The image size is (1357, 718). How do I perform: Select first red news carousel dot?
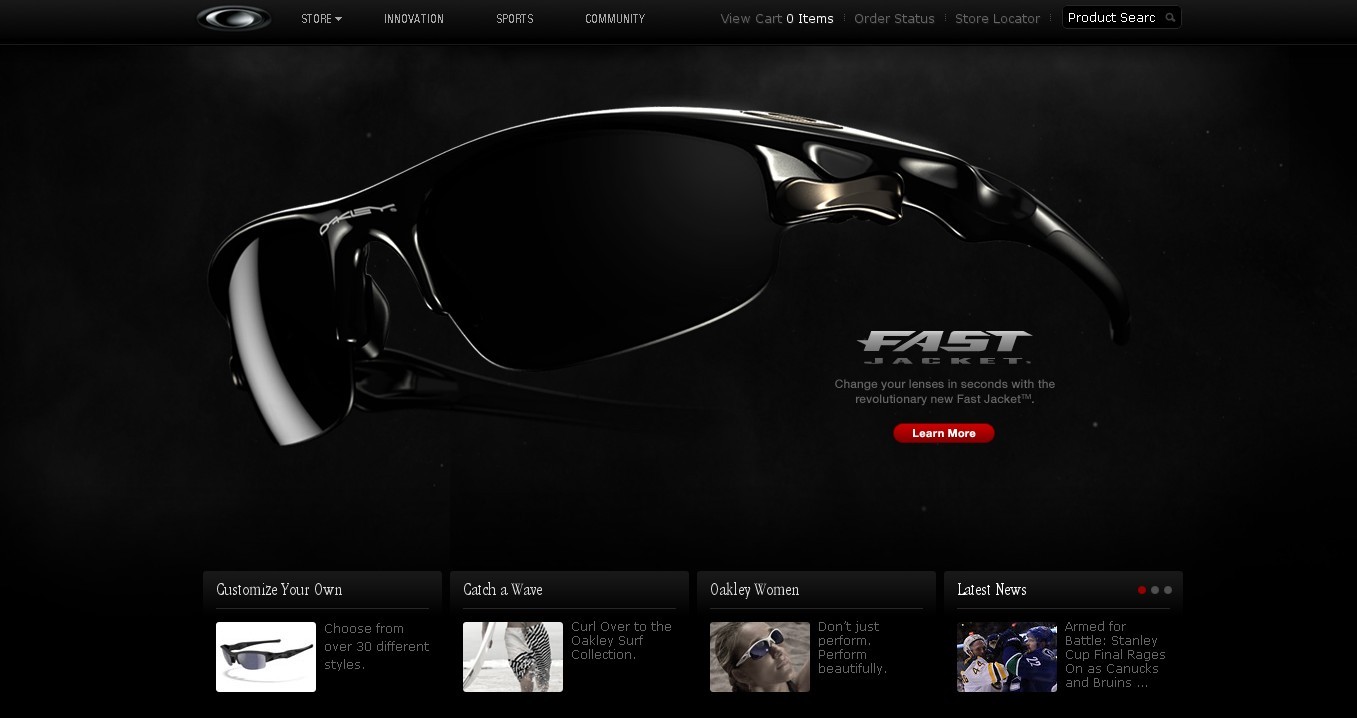pos(1142,590)
